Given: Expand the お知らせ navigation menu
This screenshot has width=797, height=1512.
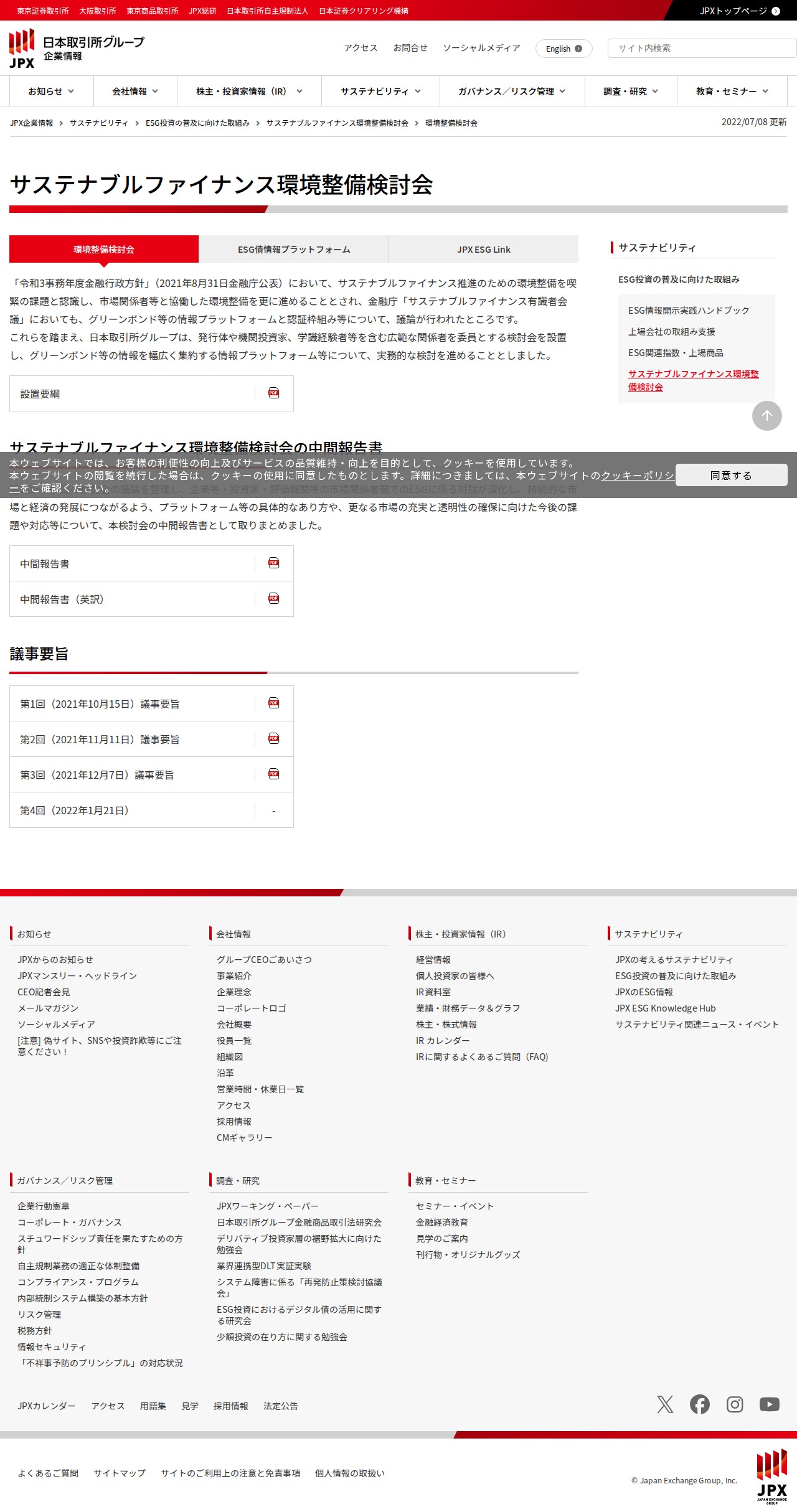Looking at the screenshot, I should point(51,92).
